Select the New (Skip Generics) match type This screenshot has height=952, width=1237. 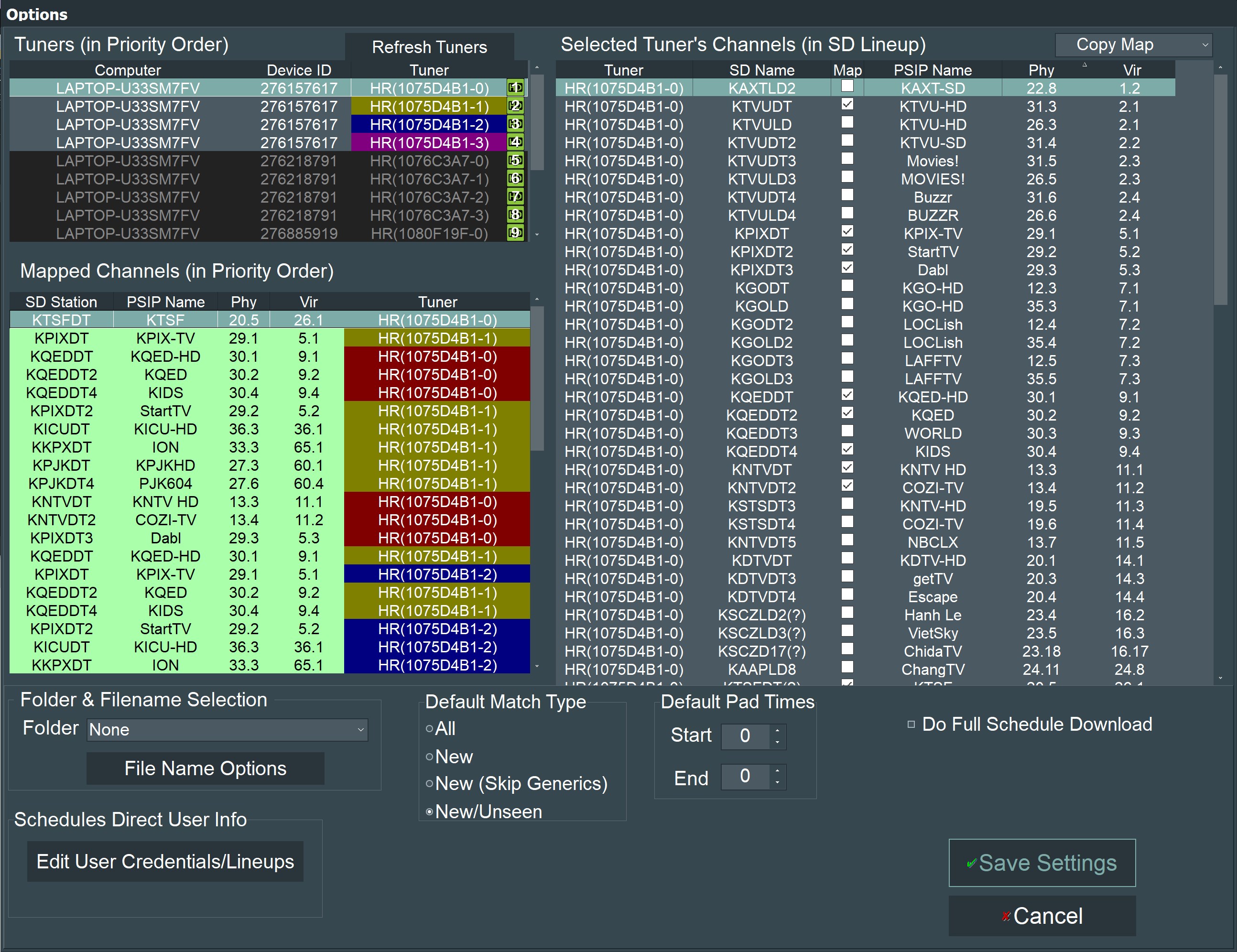429,784
